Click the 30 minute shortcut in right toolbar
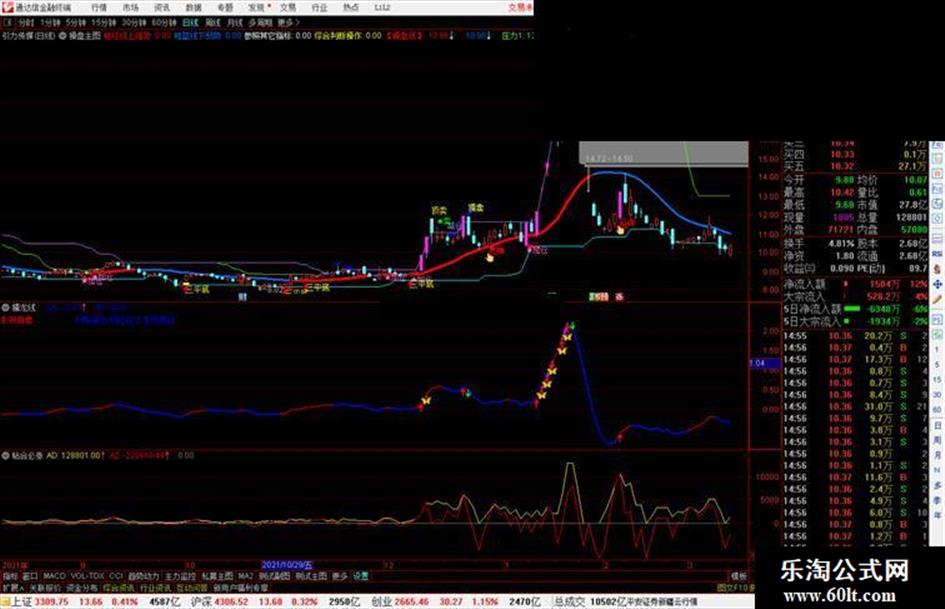The width and height of the screenshot is (945, 609). (937, 395)
